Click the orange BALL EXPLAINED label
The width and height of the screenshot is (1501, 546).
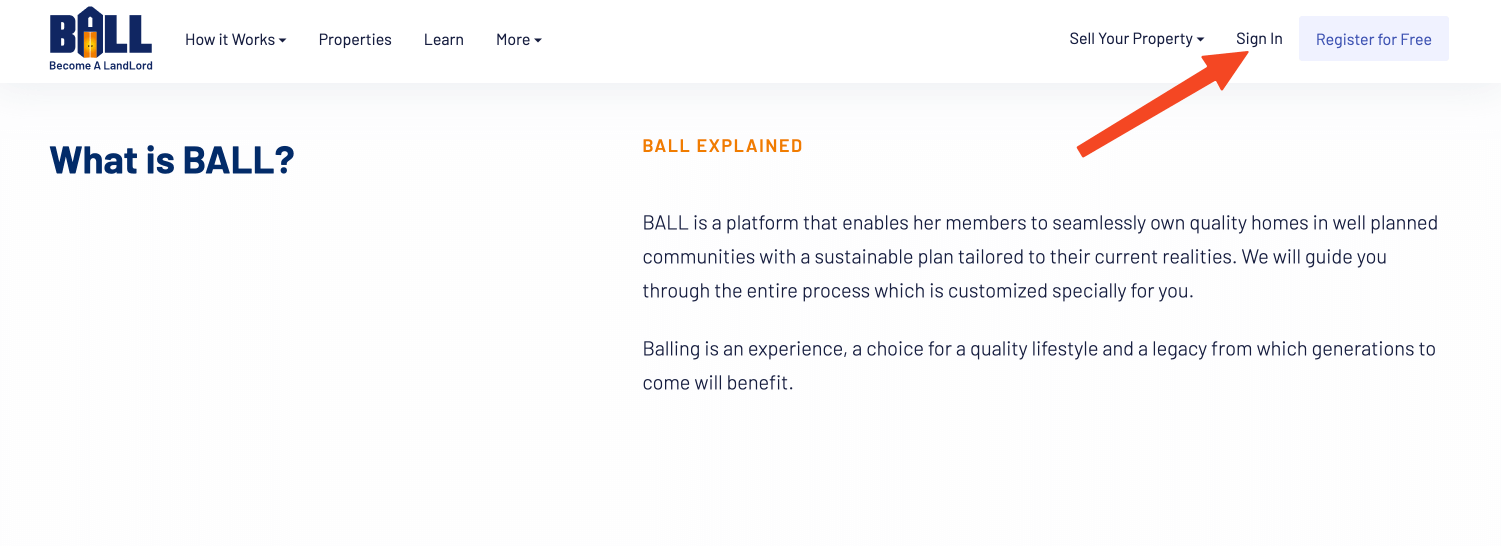(x=722, y=146)
